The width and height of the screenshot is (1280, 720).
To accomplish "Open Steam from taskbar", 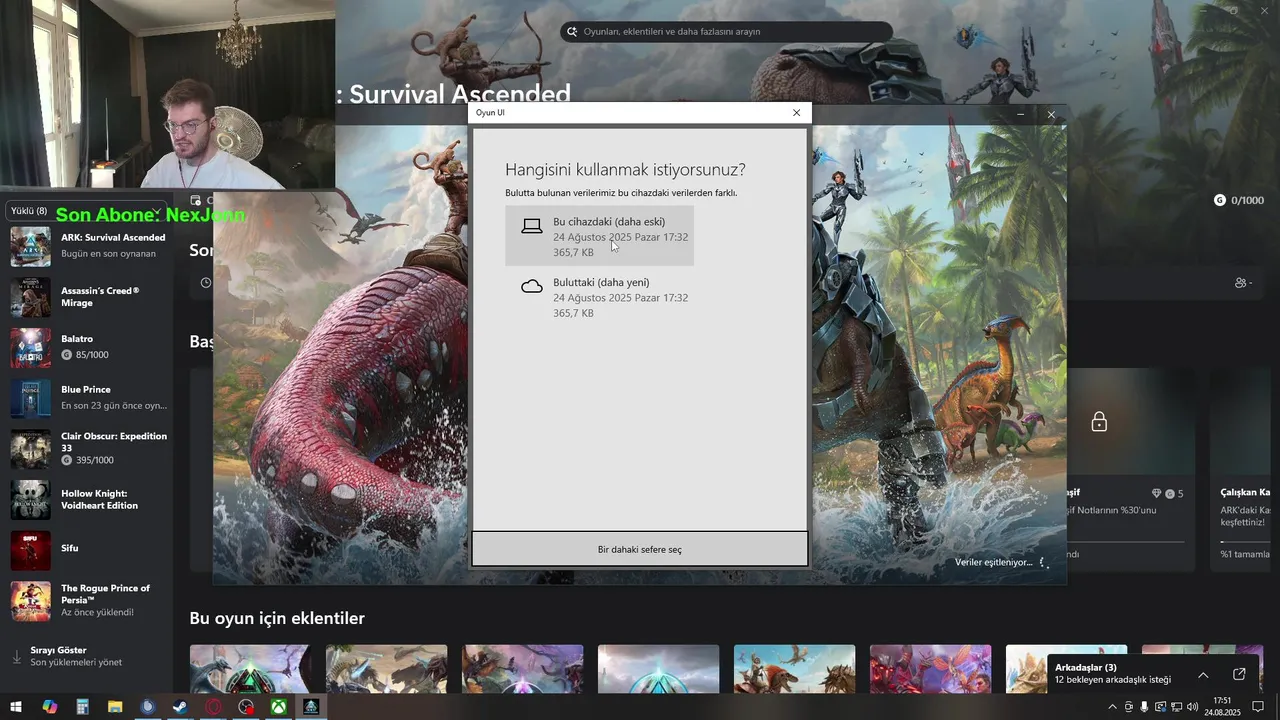I will point(180,707).
